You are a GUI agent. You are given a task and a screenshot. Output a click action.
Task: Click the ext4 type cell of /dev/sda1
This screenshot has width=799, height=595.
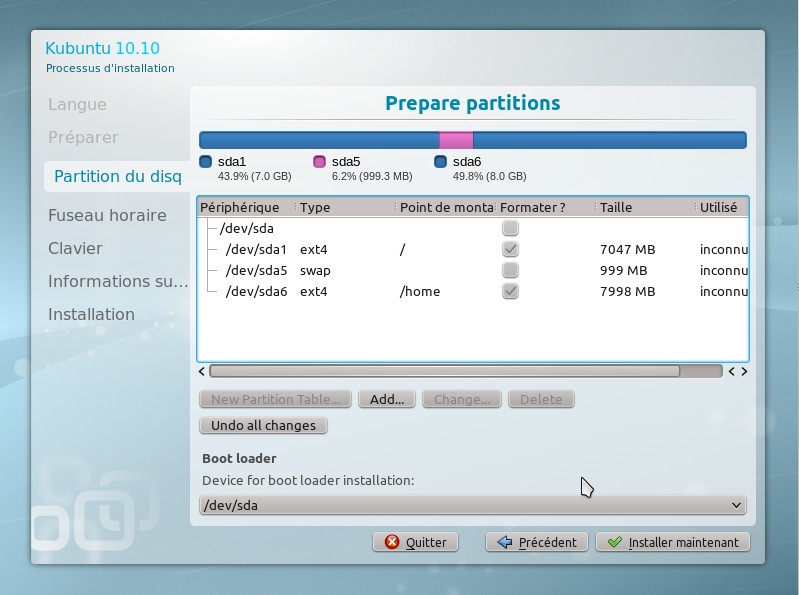pyautogui.click(x=313, y=250)
